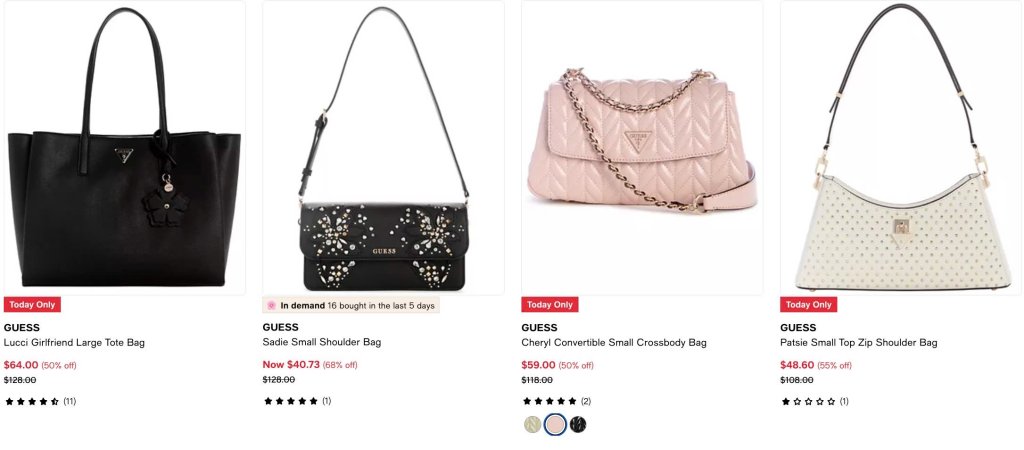Open Cheryl Convertible Small Crossbody Bag link

(x=614, y=342)
